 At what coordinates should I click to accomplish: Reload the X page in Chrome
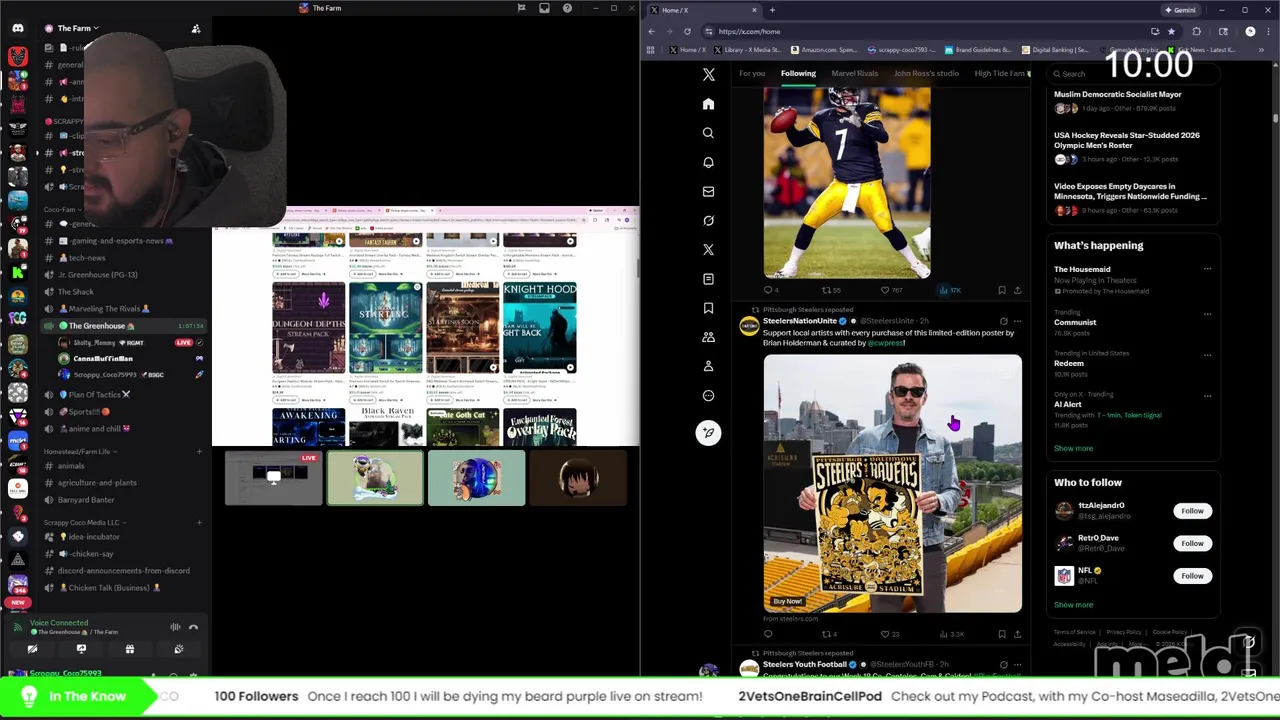click(x=687, y=31)
